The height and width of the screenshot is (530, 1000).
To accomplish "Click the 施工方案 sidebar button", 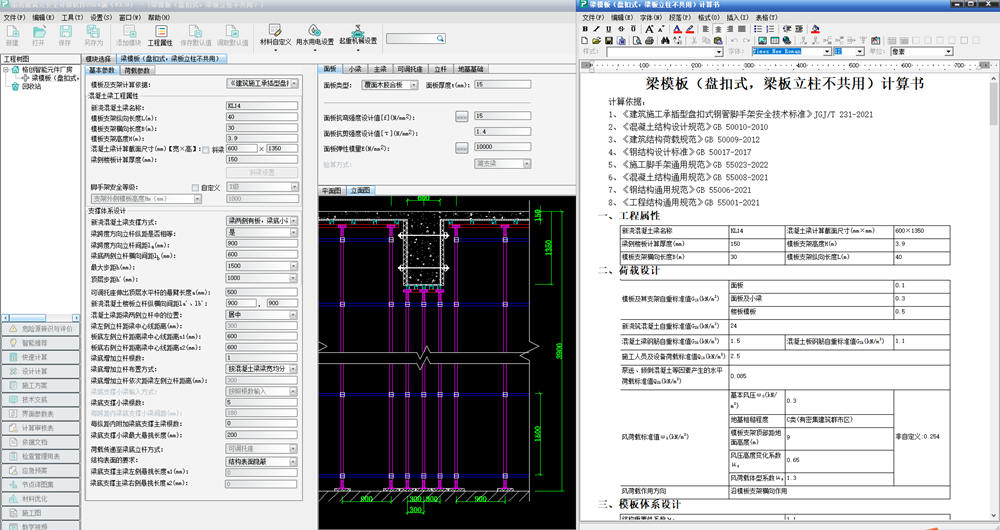I will coord(40,385).
